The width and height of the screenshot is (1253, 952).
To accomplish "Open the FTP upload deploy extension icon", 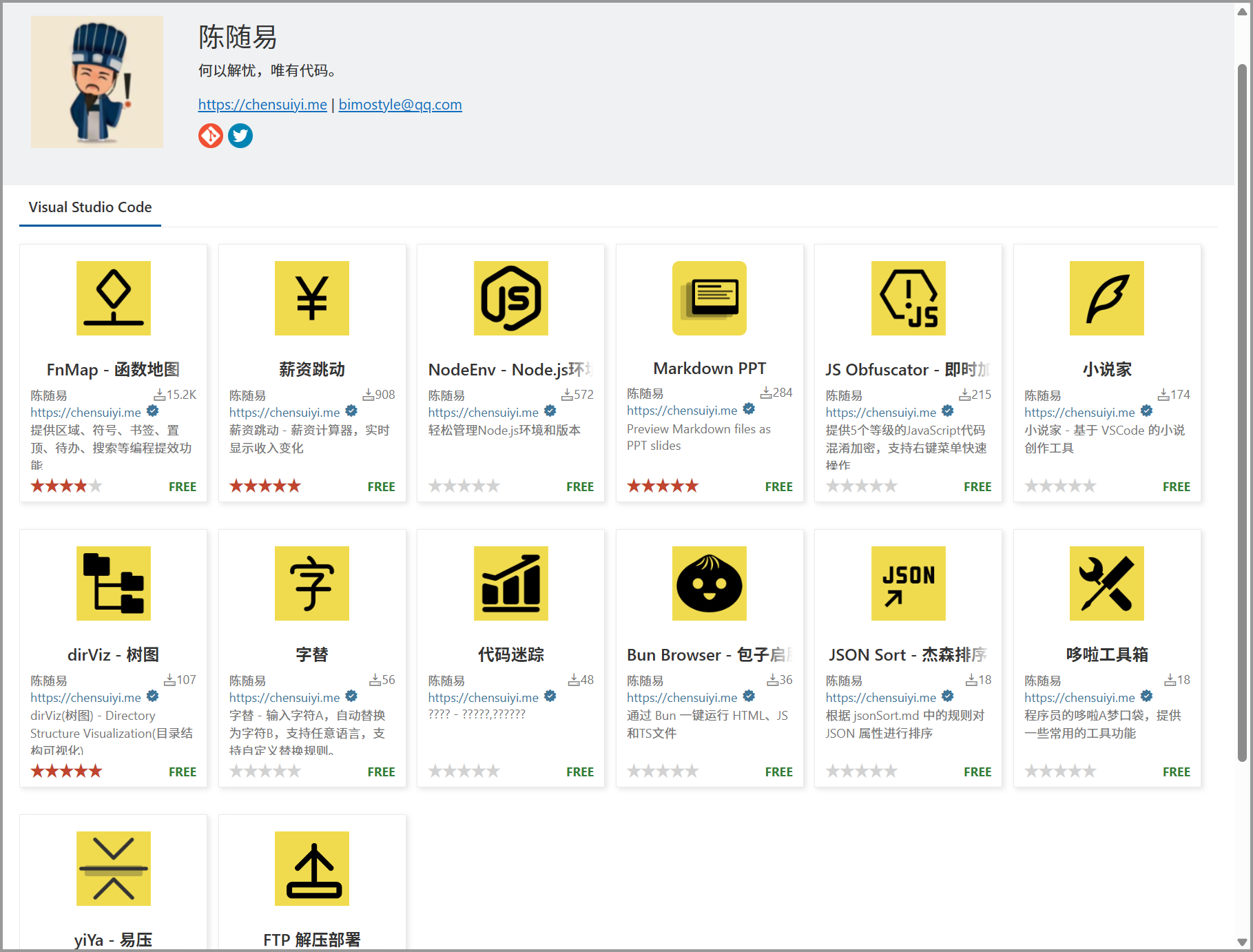I will pos(312,869).
